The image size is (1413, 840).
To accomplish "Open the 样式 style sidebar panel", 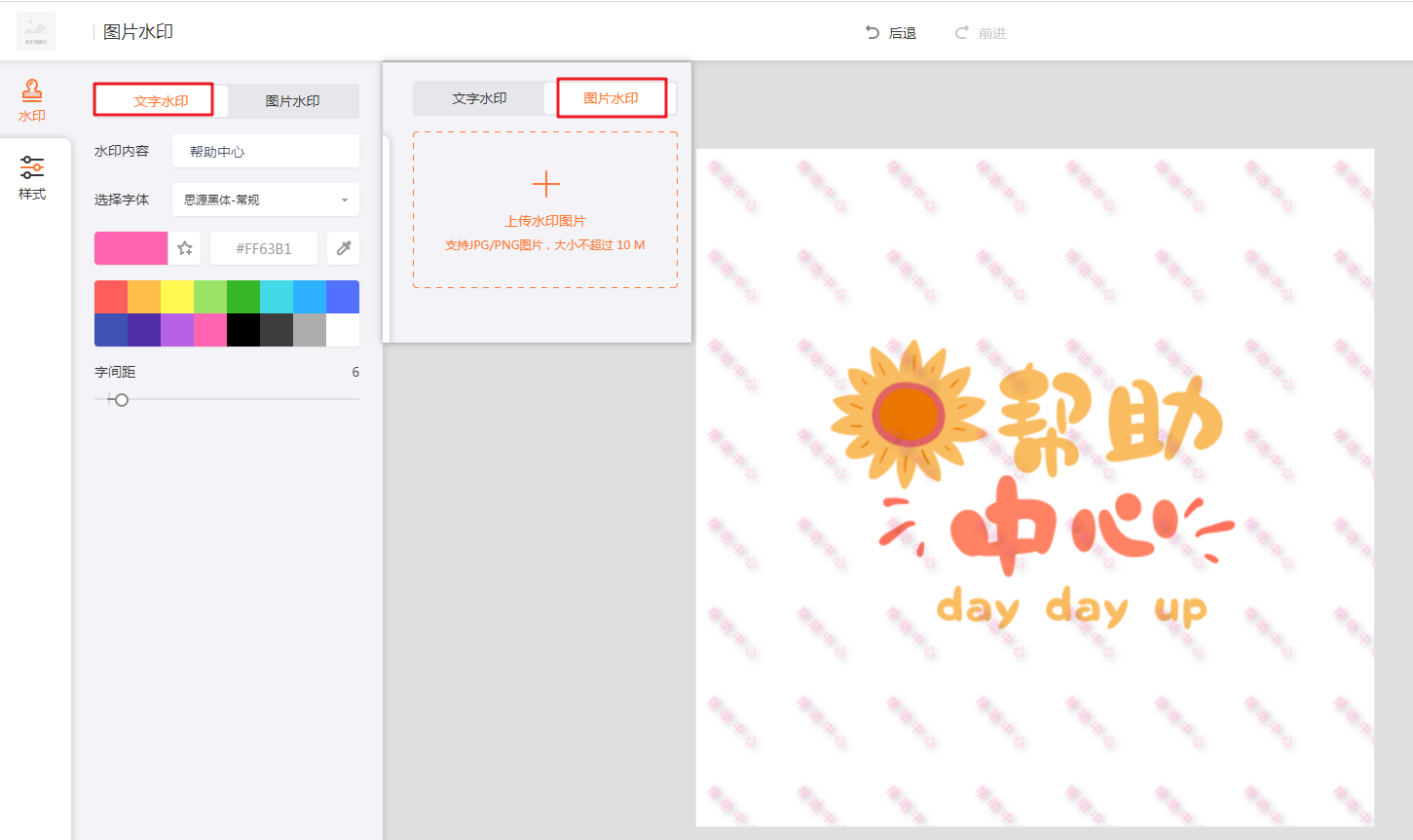I will tap(32, 178).
